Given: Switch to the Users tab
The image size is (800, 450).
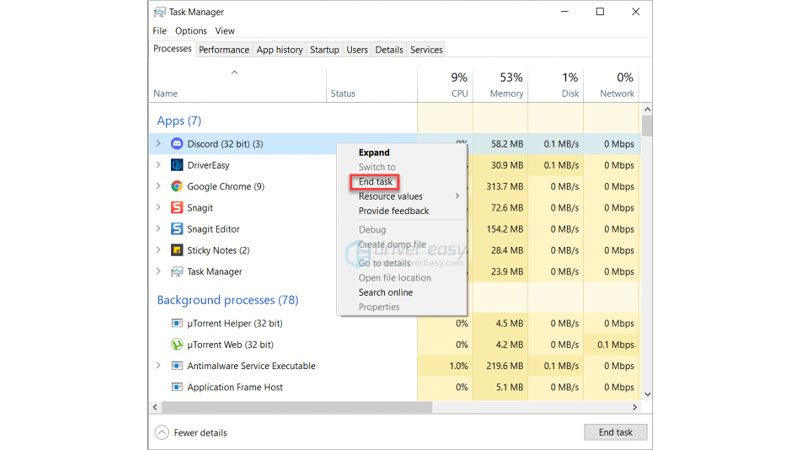Looking at the screenshot, I should click(x=357, y=49).
